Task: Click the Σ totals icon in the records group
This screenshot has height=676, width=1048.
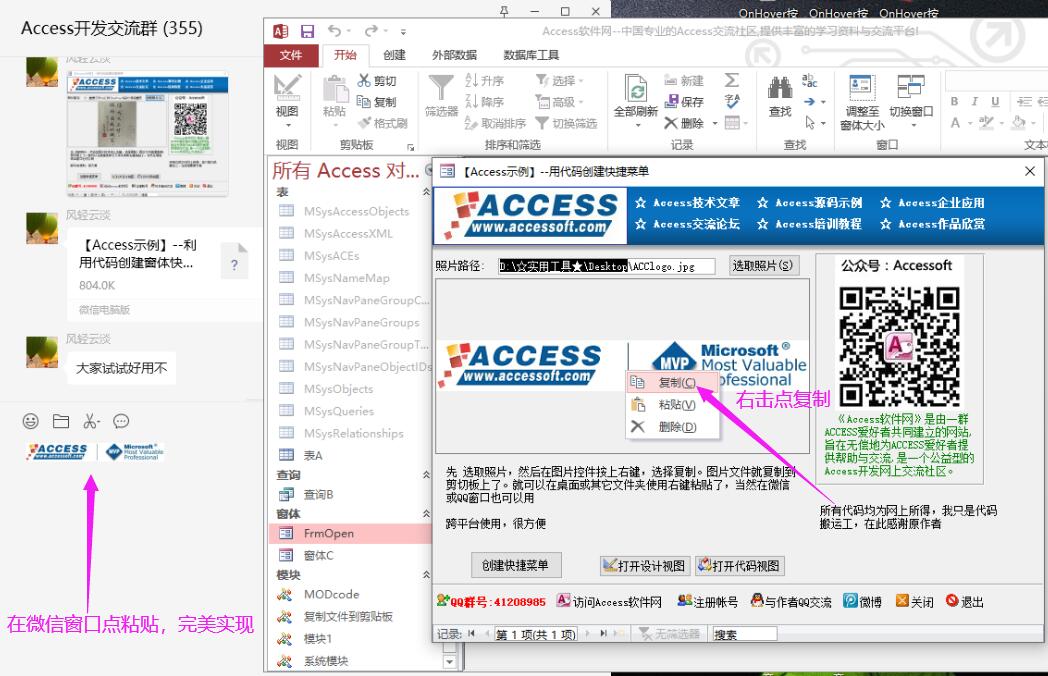Action: click(x=732, y=81)
